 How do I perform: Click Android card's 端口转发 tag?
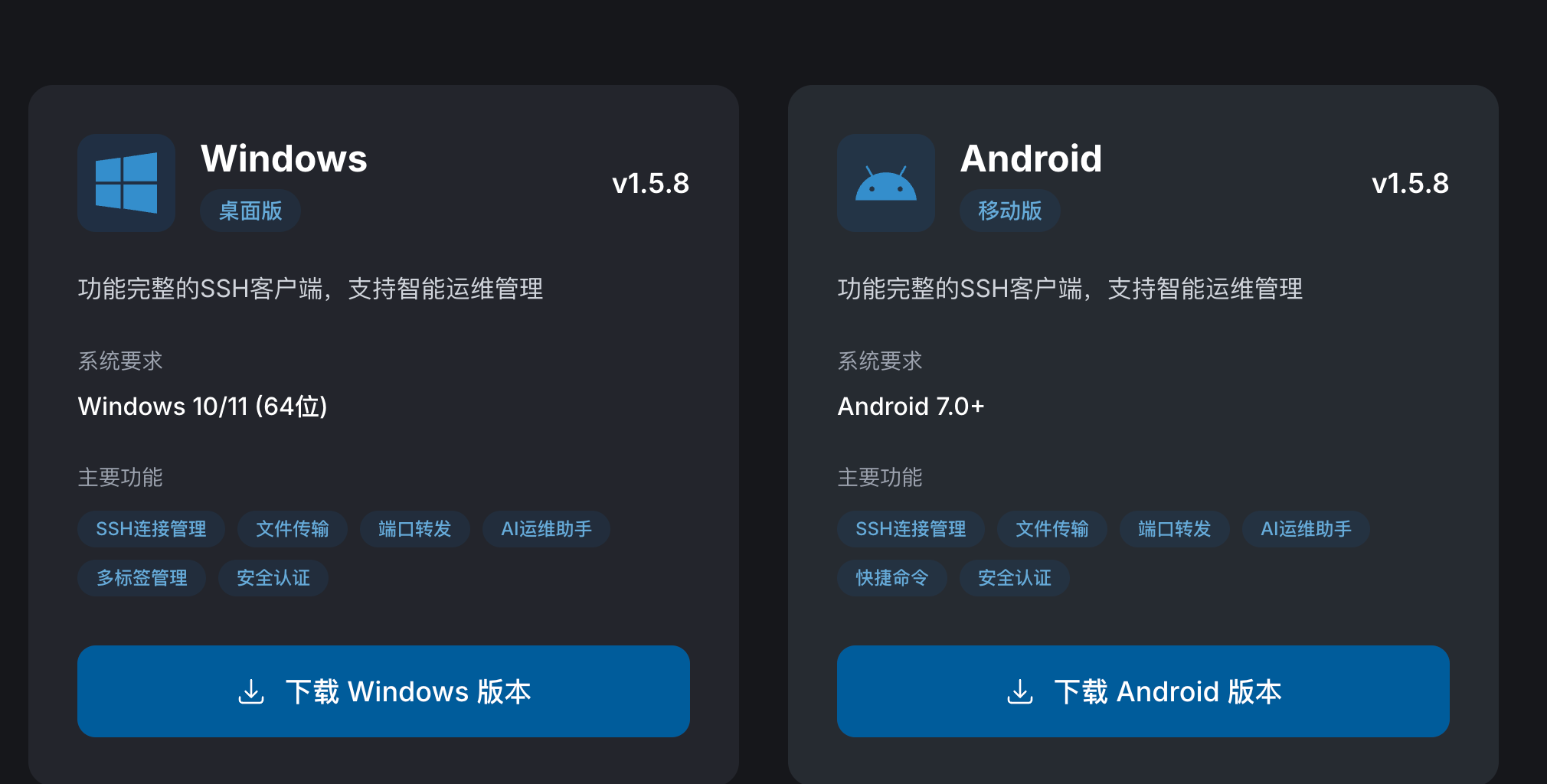click(x=1174, y=529)
